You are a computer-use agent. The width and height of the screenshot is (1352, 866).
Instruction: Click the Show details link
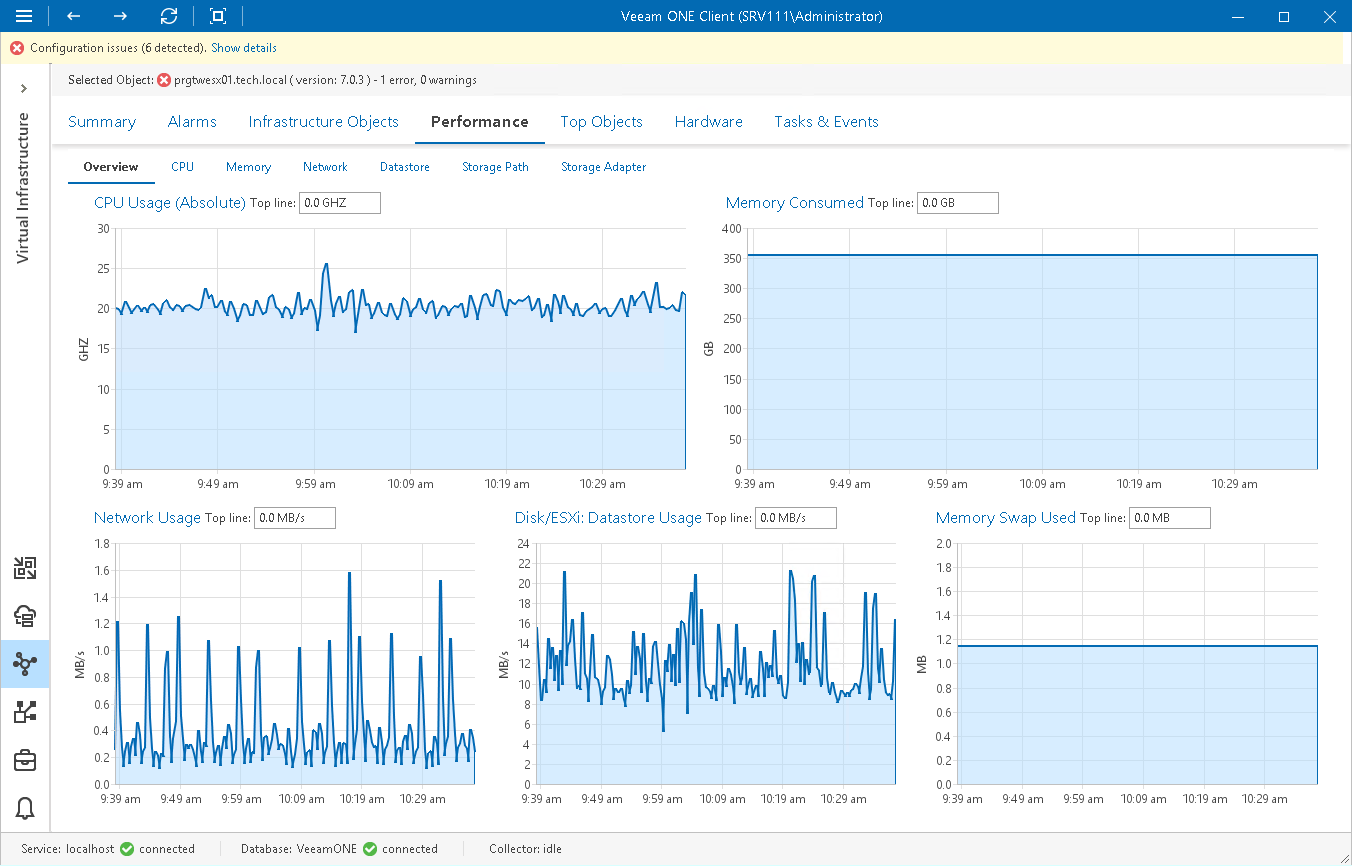pos(244,48)
